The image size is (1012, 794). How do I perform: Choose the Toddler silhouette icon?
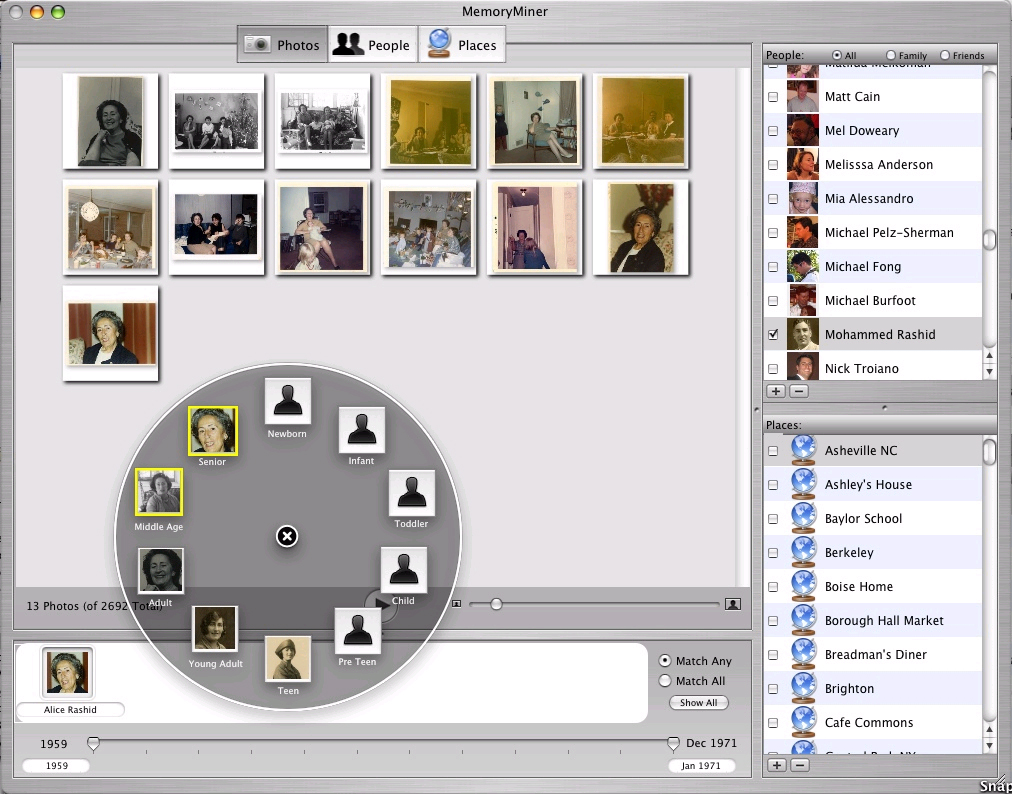pyautogui.click(x=412, y=493)
